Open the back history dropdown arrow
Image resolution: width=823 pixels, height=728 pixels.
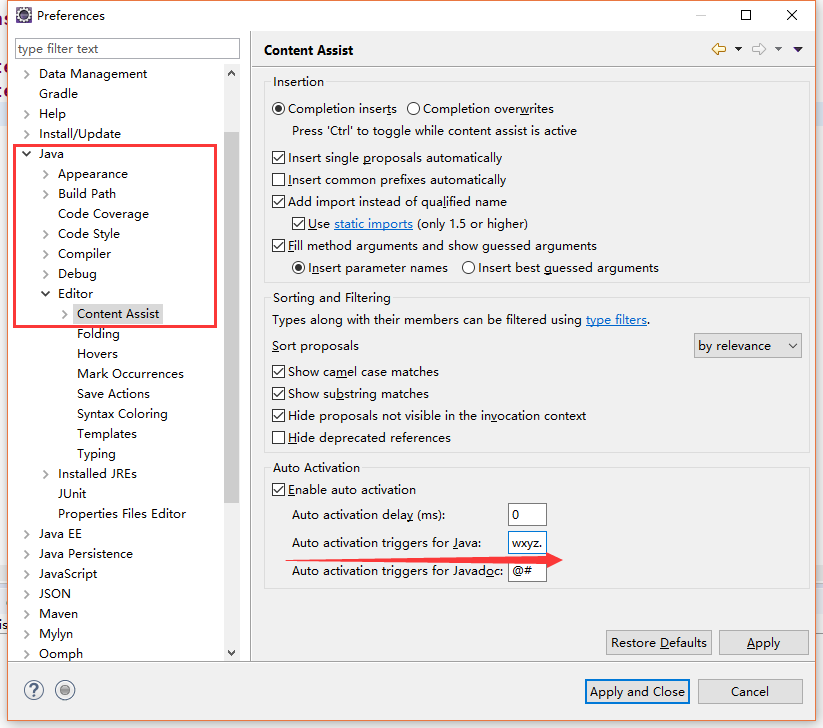[x=738, y=49]
